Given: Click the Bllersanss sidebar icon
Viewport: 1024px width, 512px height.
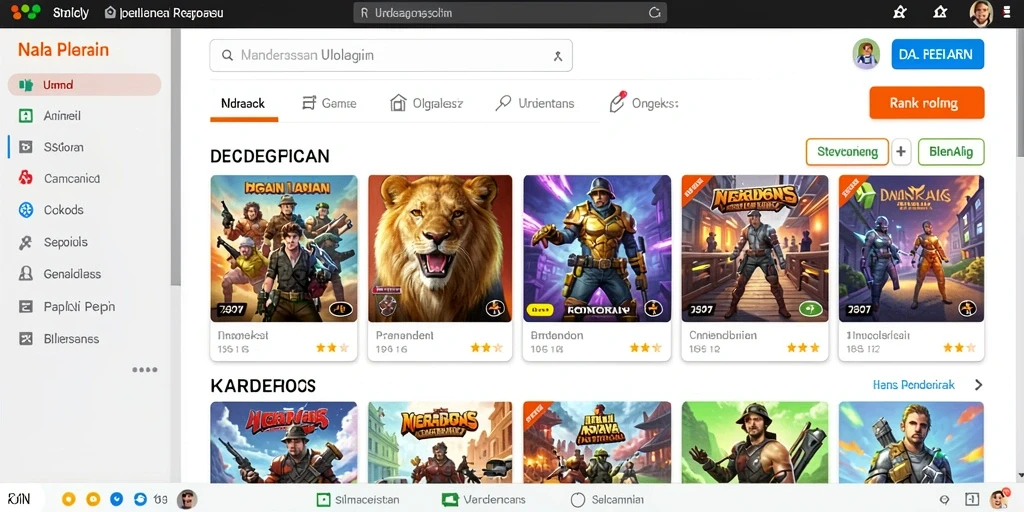Looking at the screenshot, I should pos(25,338).
